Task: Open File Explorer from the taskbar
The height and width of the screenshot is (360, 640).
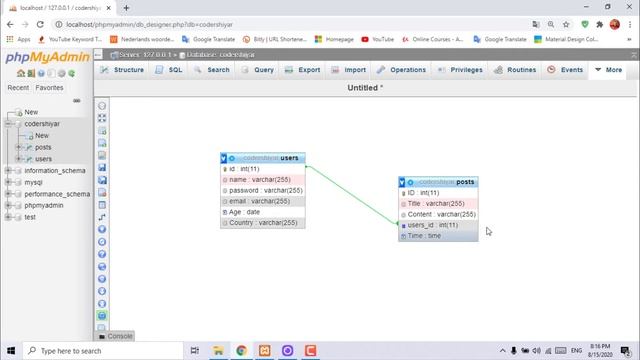Action: pyautogui.click(x=218, y=351)
